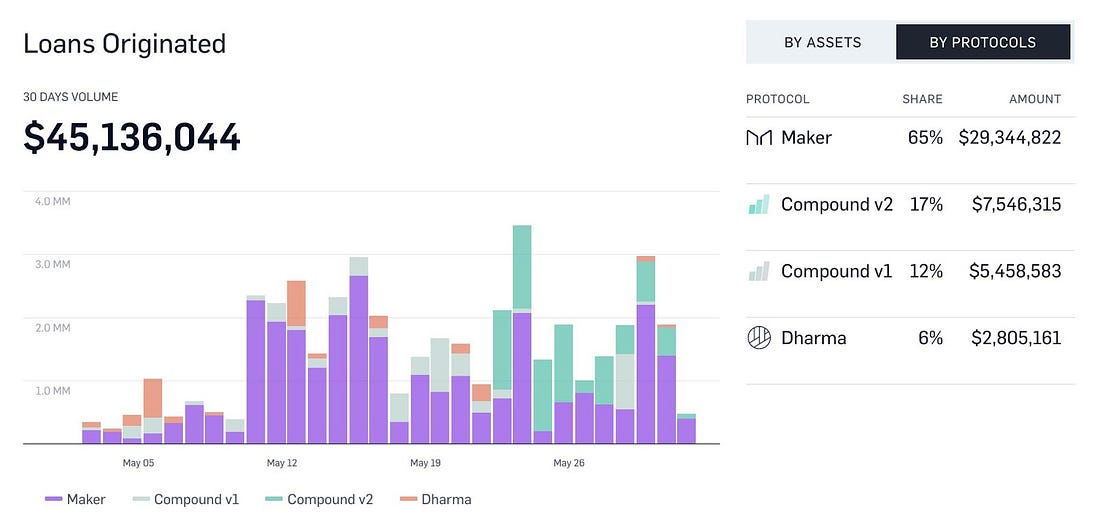
Task: Click the AMOUNT column header
Action: click(1035, 99)
